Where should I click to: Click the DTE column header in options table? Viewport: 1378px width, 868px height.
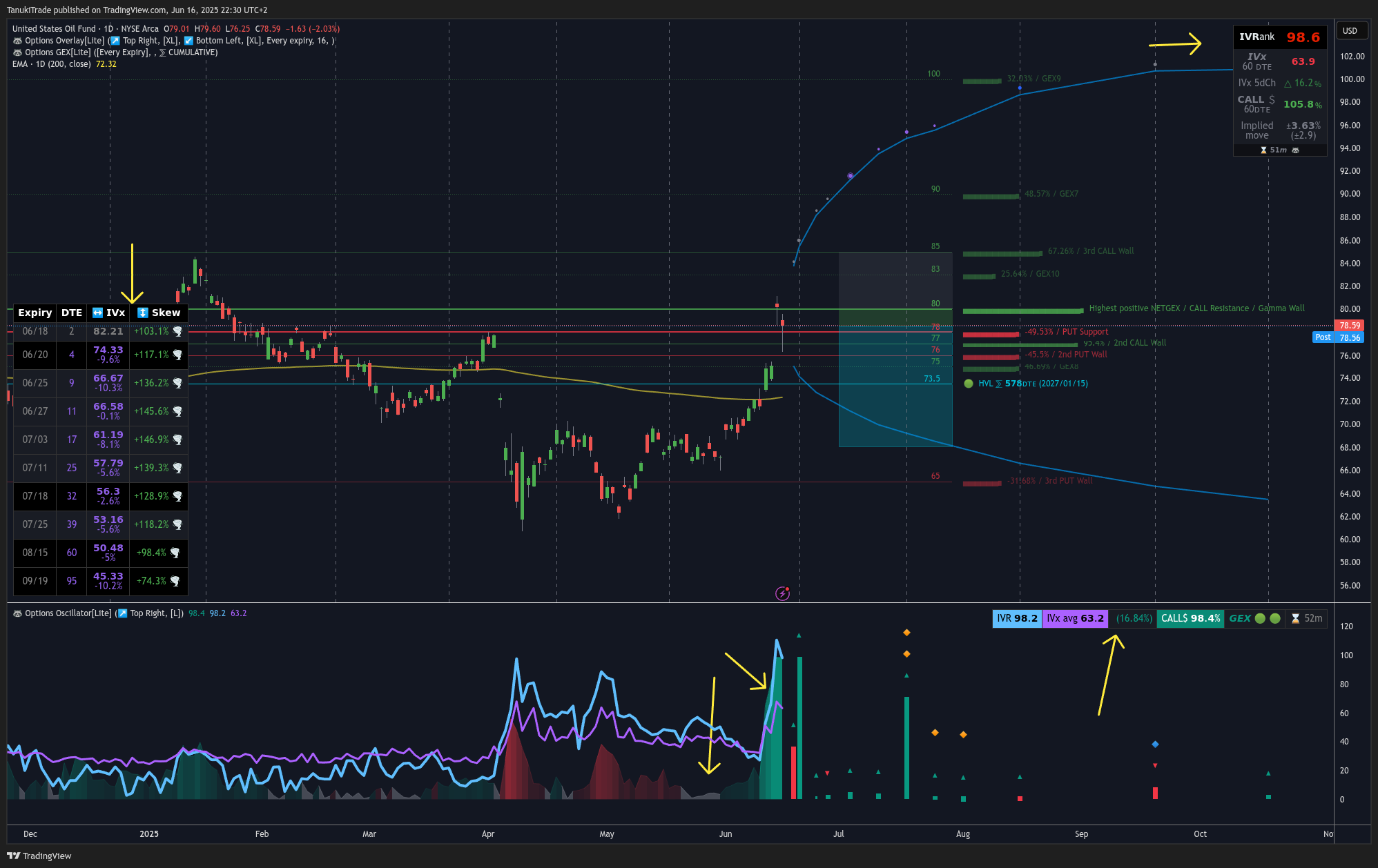pos(72,313)
